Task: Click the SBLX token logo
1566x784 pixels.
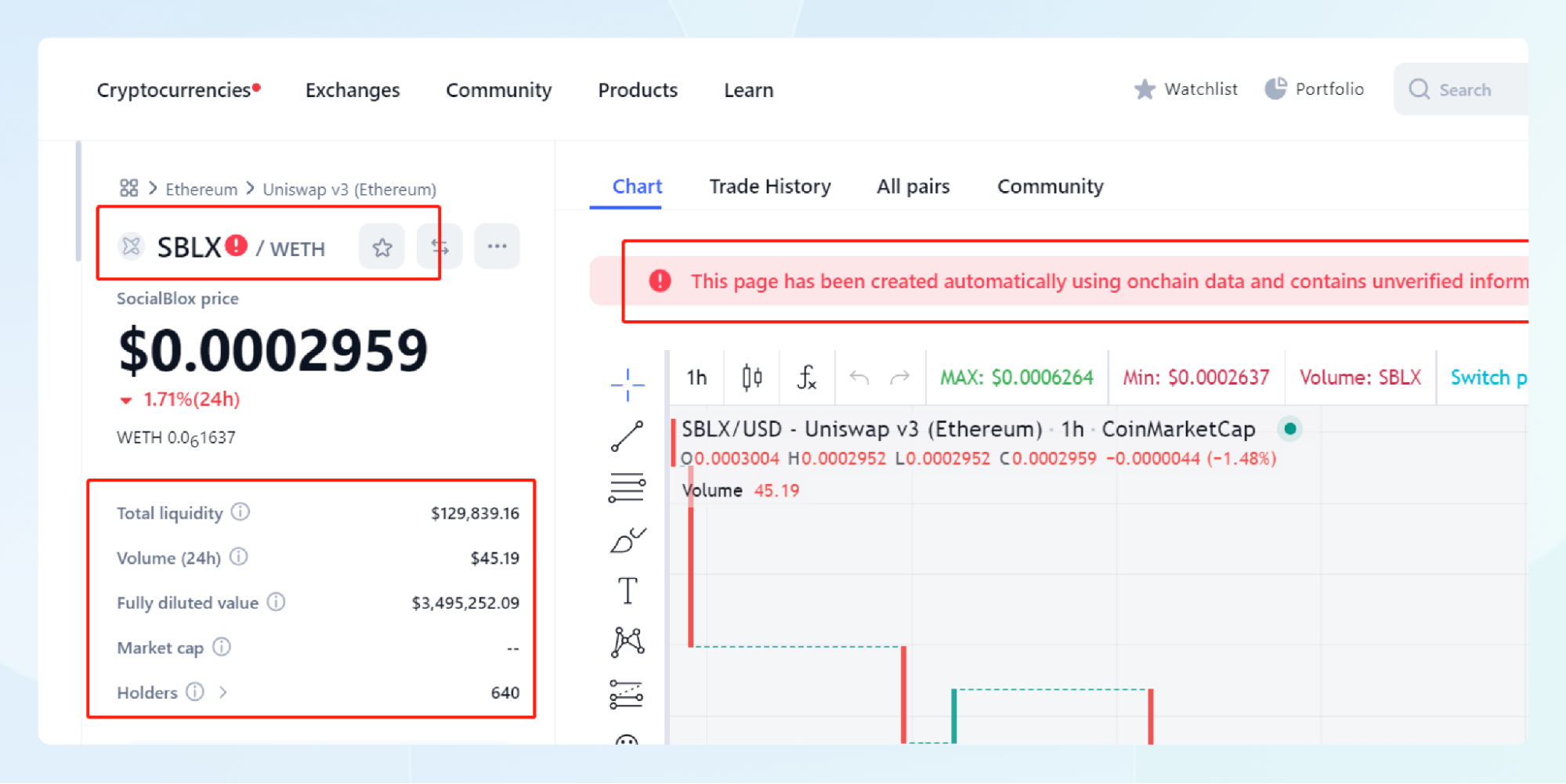Action: pyautogui.click(x=132, y=247)
